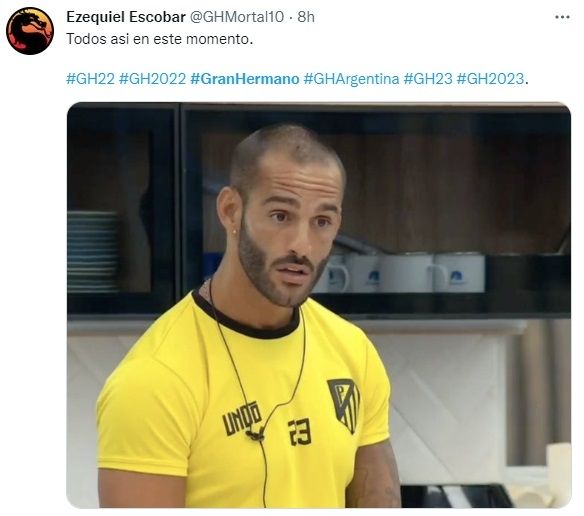Open Ezequiel Escobar's profile name
584x516 pixels.
coord(126,17)
